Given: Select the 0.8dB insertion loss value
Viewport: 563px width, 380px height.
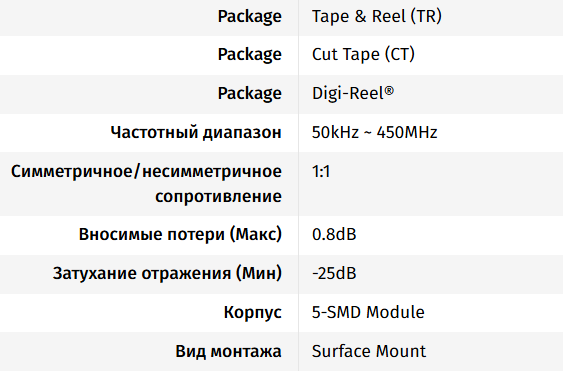Looking at the screenshot, I should pos(334,234).
